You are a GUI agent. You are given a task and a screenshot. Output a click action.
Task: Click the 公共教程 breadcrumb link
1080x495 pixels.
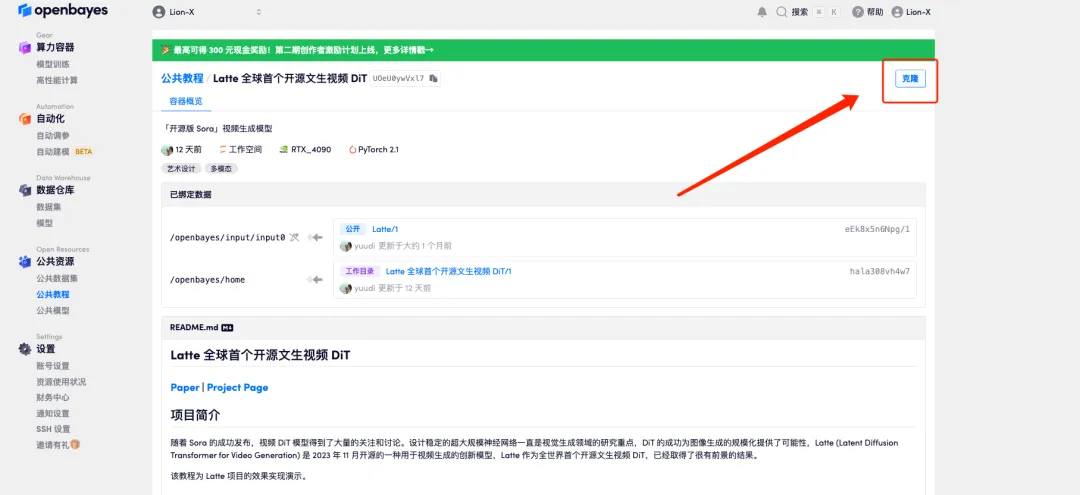[182, 78]
